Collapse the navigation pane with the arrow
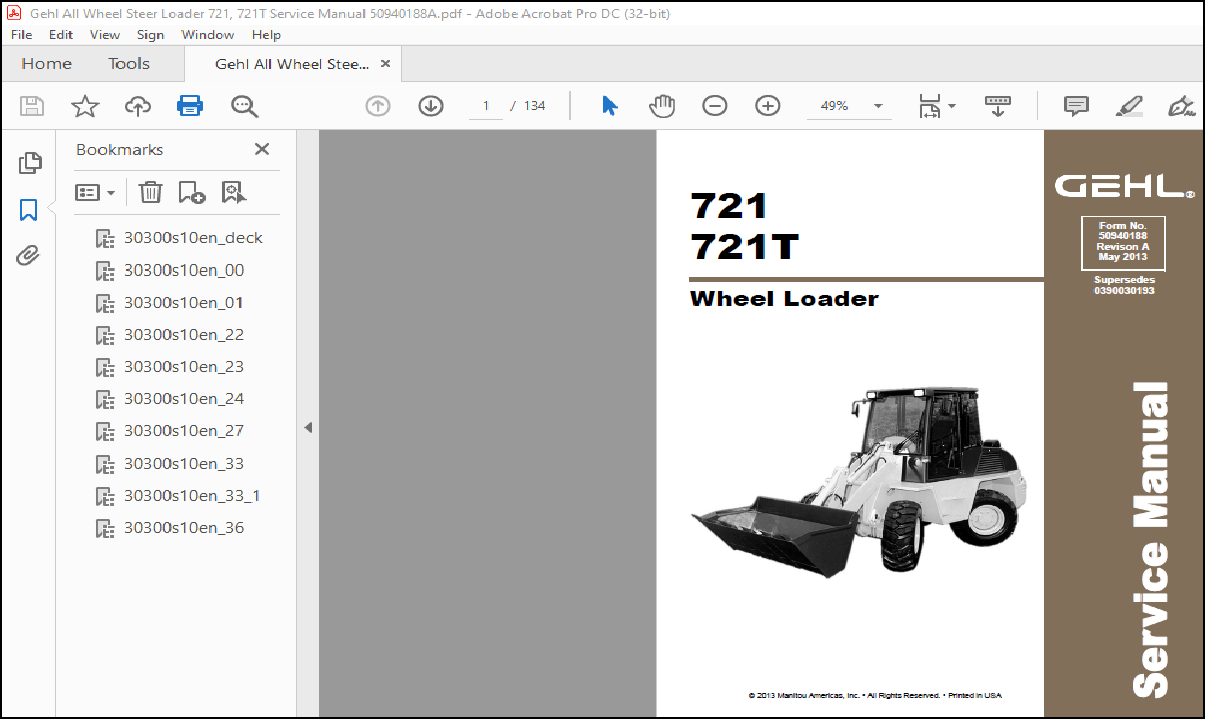The height and width of the screenshot is (719, 1205). (308, 427)
